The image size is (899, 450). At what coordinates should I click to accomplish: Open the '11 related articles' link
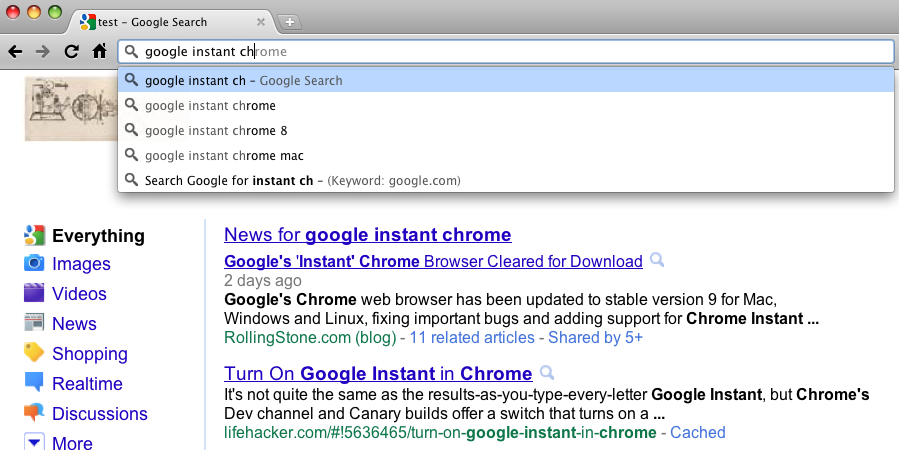pyautogui.click(x=472, y=337)
